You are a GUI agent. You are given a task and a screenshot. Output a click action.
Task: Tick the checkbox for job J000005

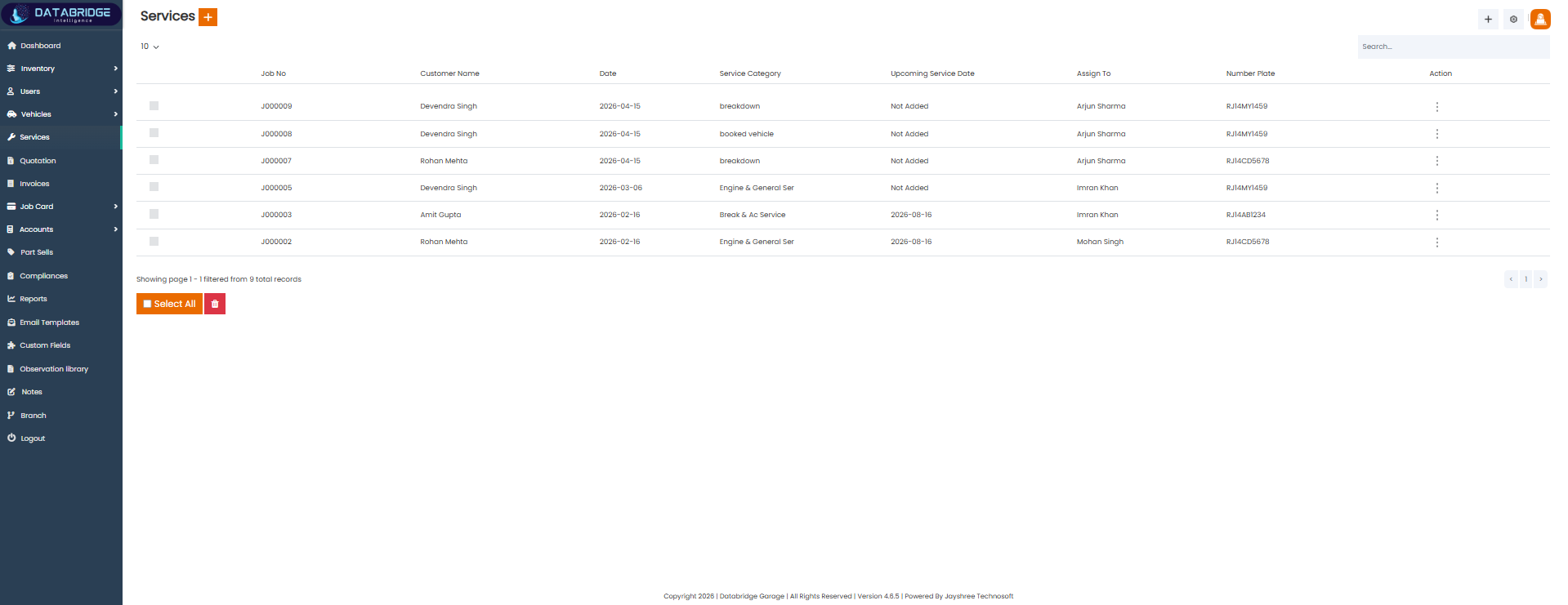154,186
